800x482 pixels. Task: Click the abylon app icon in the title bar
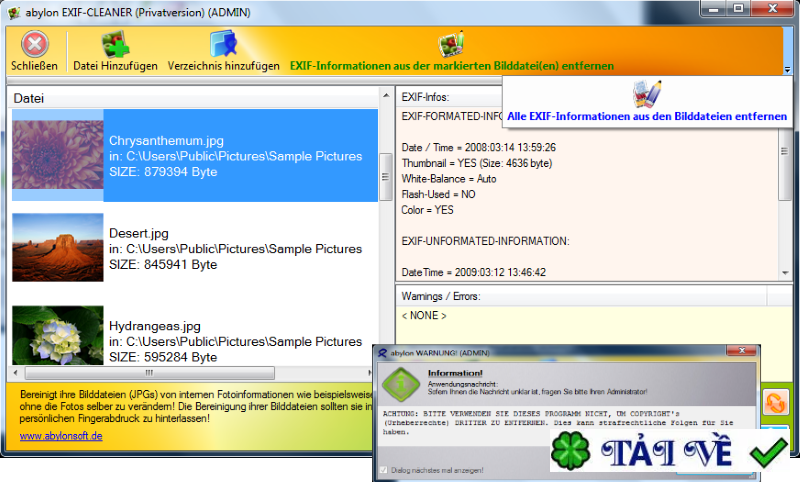pos(14,12)
